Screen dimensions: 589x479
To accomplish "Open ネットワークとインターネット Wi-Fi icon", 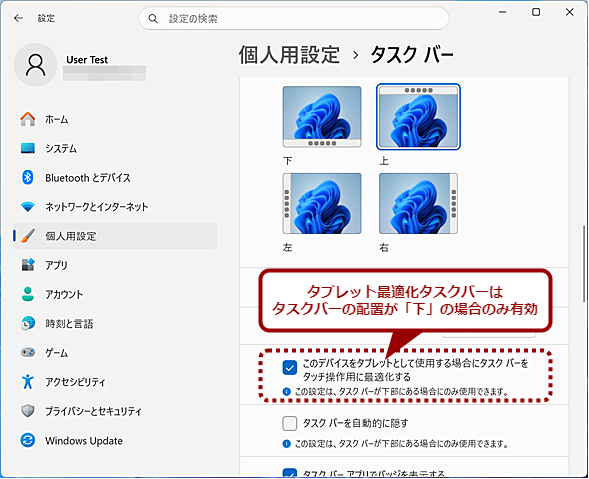I will coord(27,207).
